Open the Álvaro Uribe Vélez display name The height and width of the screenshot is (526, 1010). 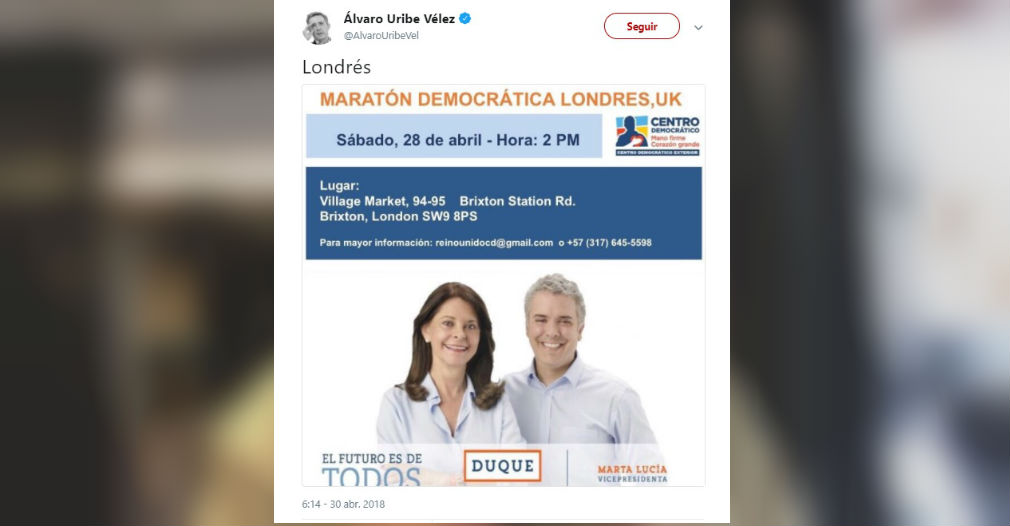399,19
